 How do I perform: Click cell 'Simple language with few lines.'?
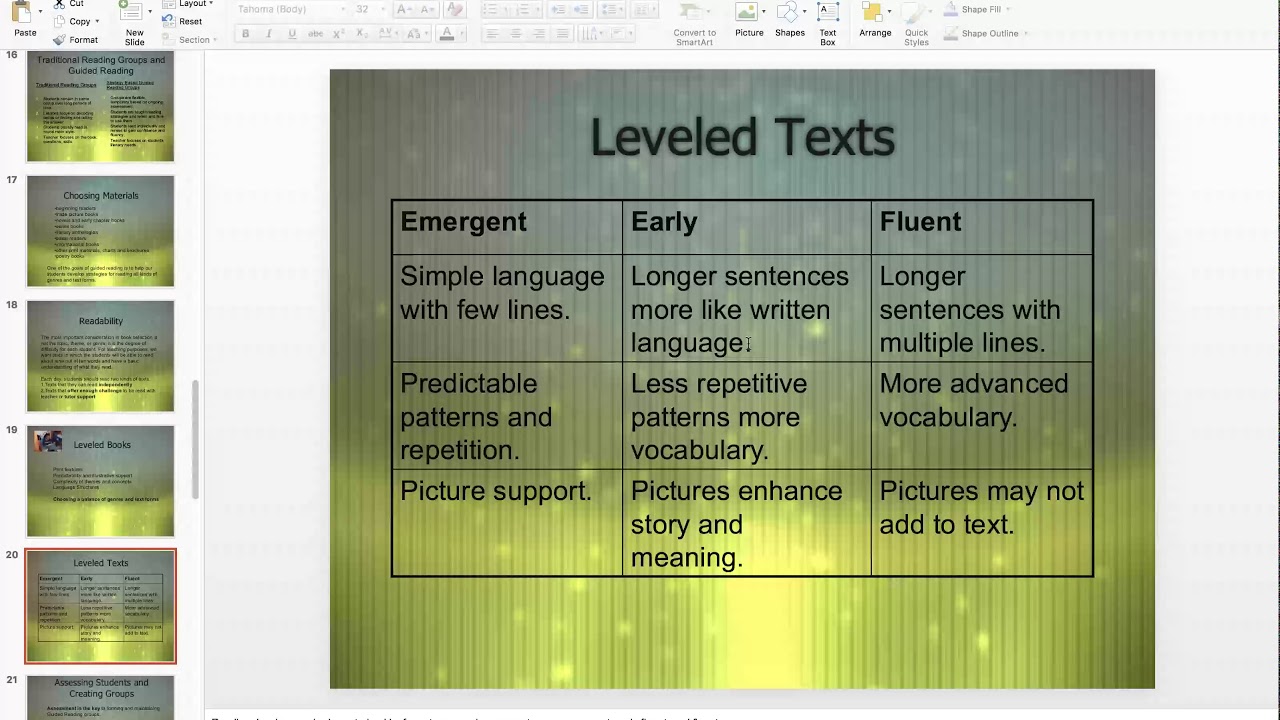click(506, 308)
